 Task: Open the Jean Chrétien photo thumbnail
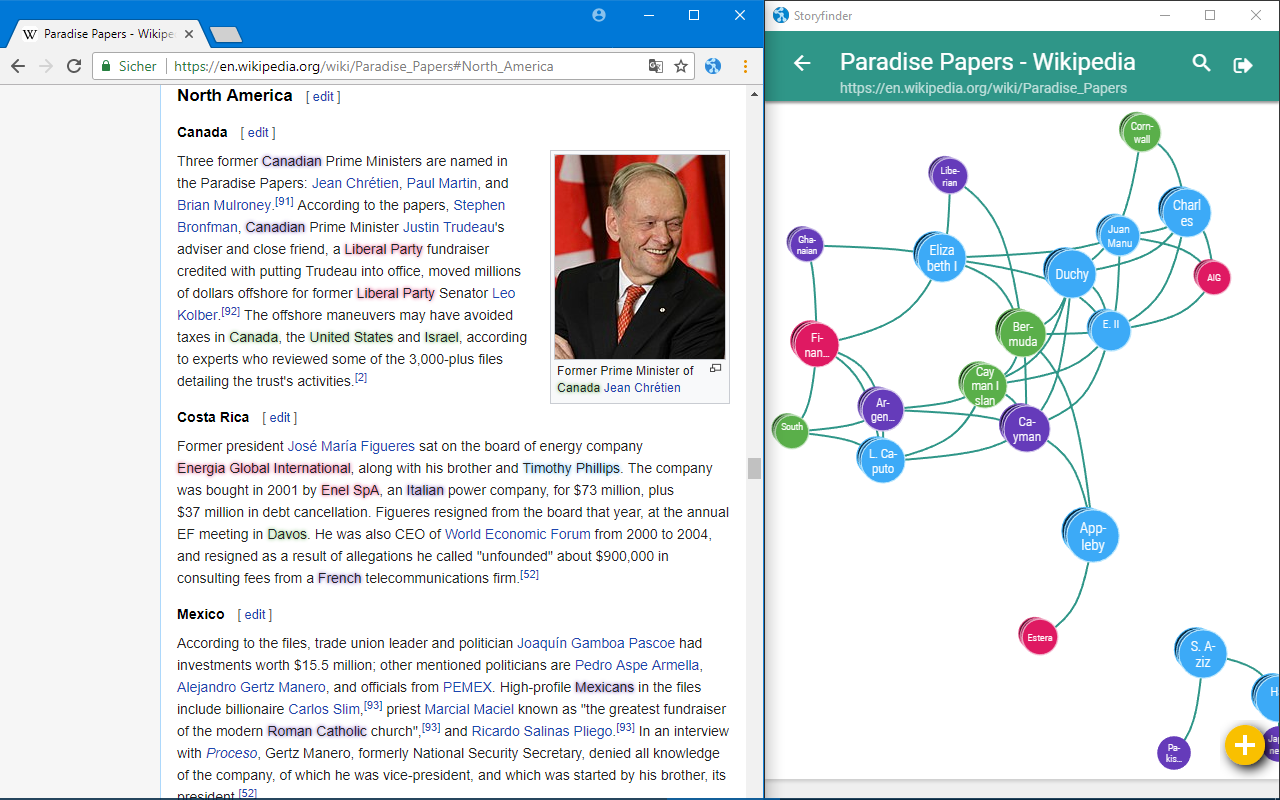640,257
